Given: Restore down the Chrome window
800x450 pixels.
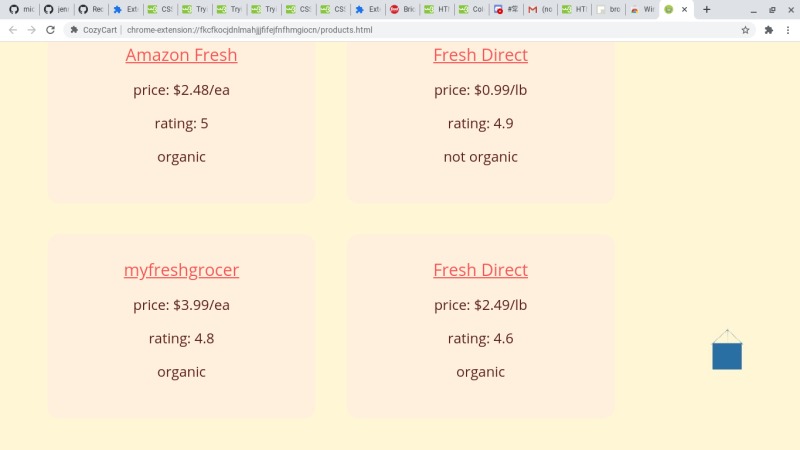Looking at the screenshot, I should 772,10.
